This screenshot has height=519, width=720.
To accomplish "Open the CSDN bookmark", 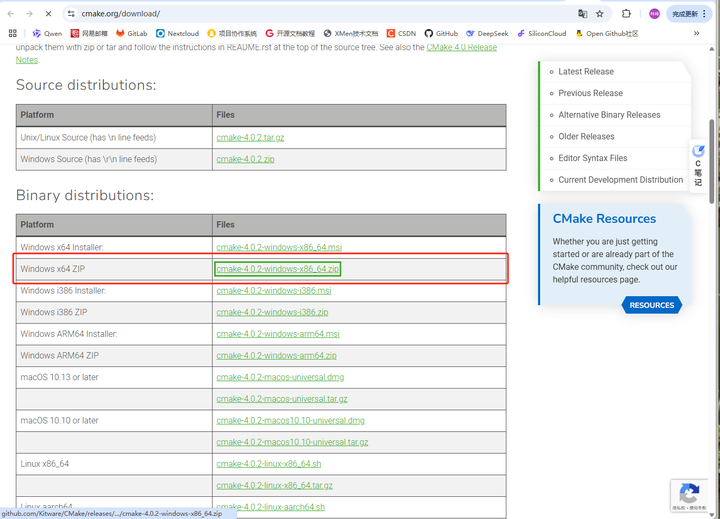I will [x=401, y=33].
